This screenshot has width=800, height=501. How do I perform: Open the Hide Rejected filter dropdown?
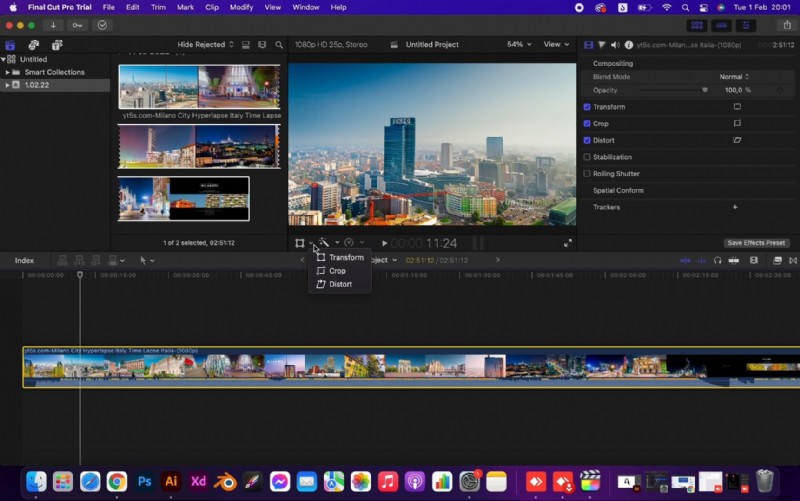tap(206, 45)
